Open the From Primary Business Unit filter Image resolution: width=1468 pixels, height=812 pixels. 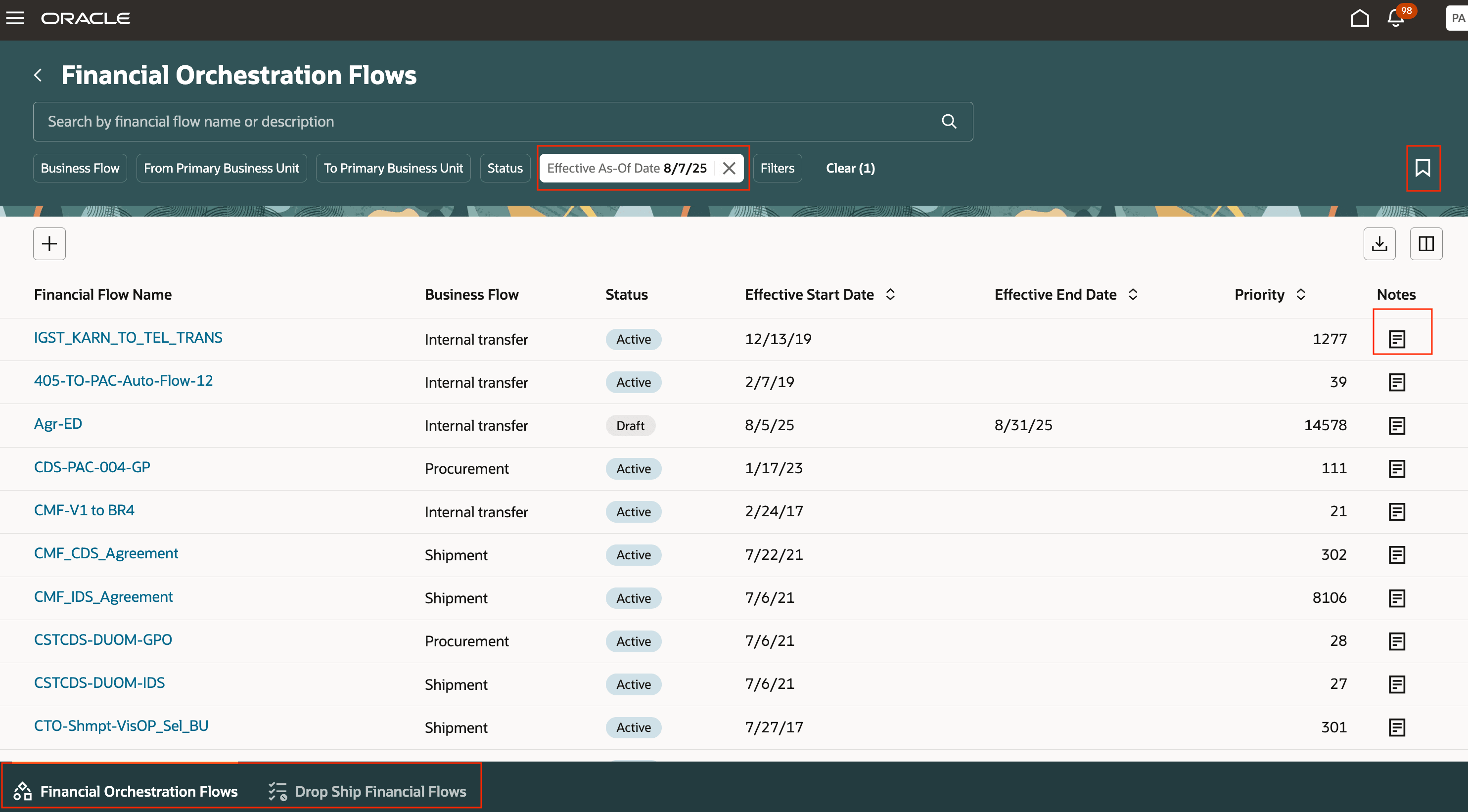click(221, 168)
